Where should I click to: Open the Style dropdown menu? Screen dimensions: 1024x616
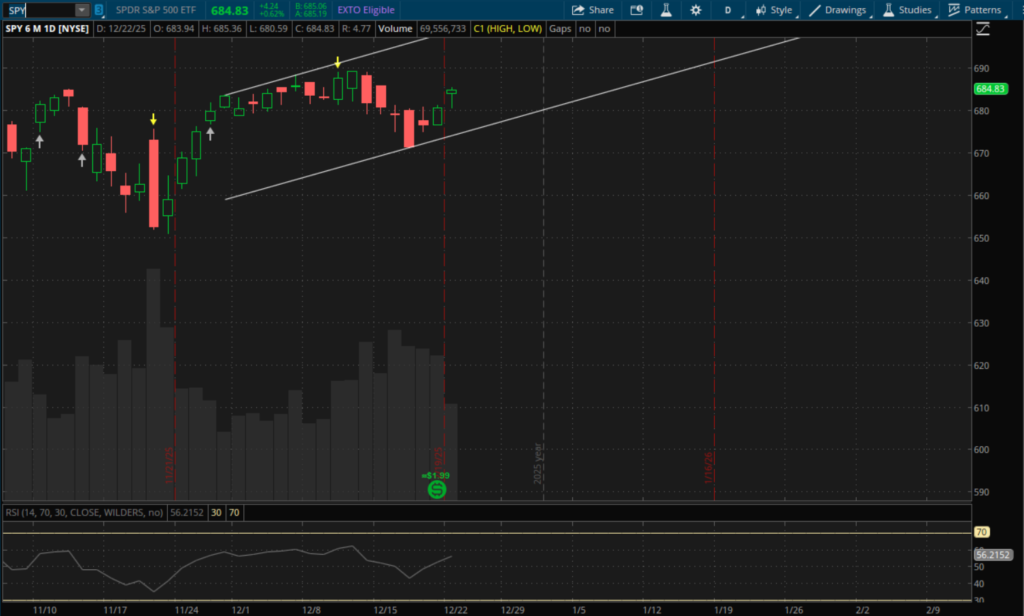(774, 10)
